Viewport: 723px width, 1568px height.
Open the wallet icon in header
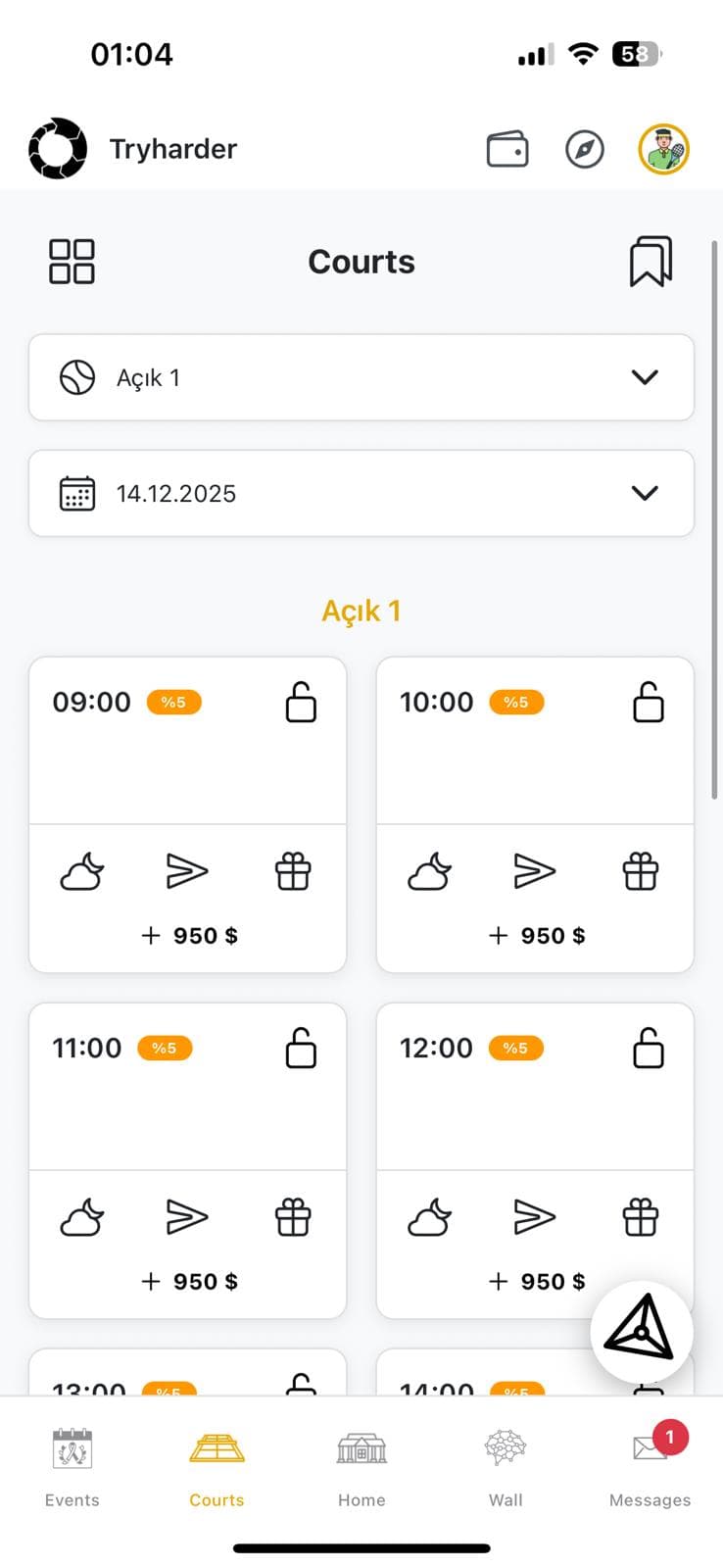pos(507,150)
